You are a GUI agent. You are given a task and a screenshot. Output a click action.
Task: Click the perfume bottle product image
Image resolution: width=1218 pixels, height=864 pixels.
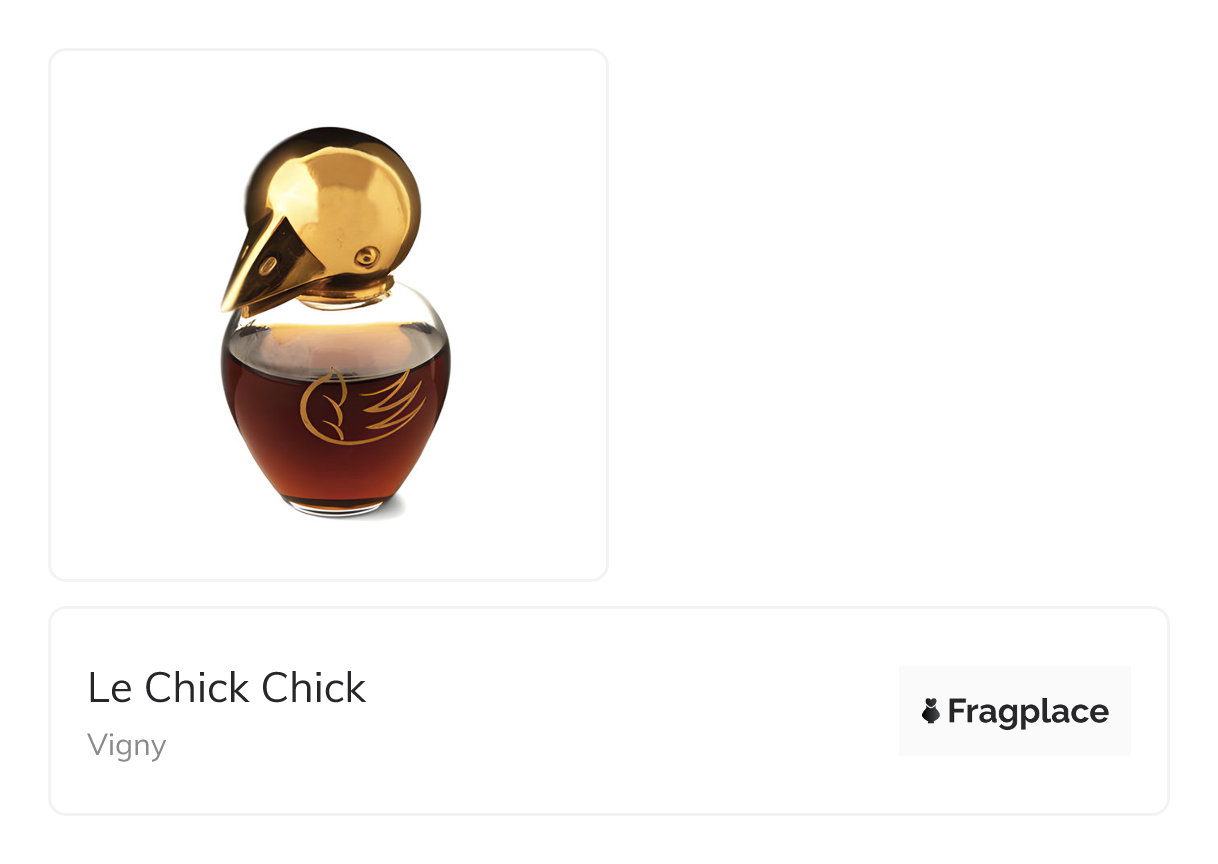click(x=334, y=321)
